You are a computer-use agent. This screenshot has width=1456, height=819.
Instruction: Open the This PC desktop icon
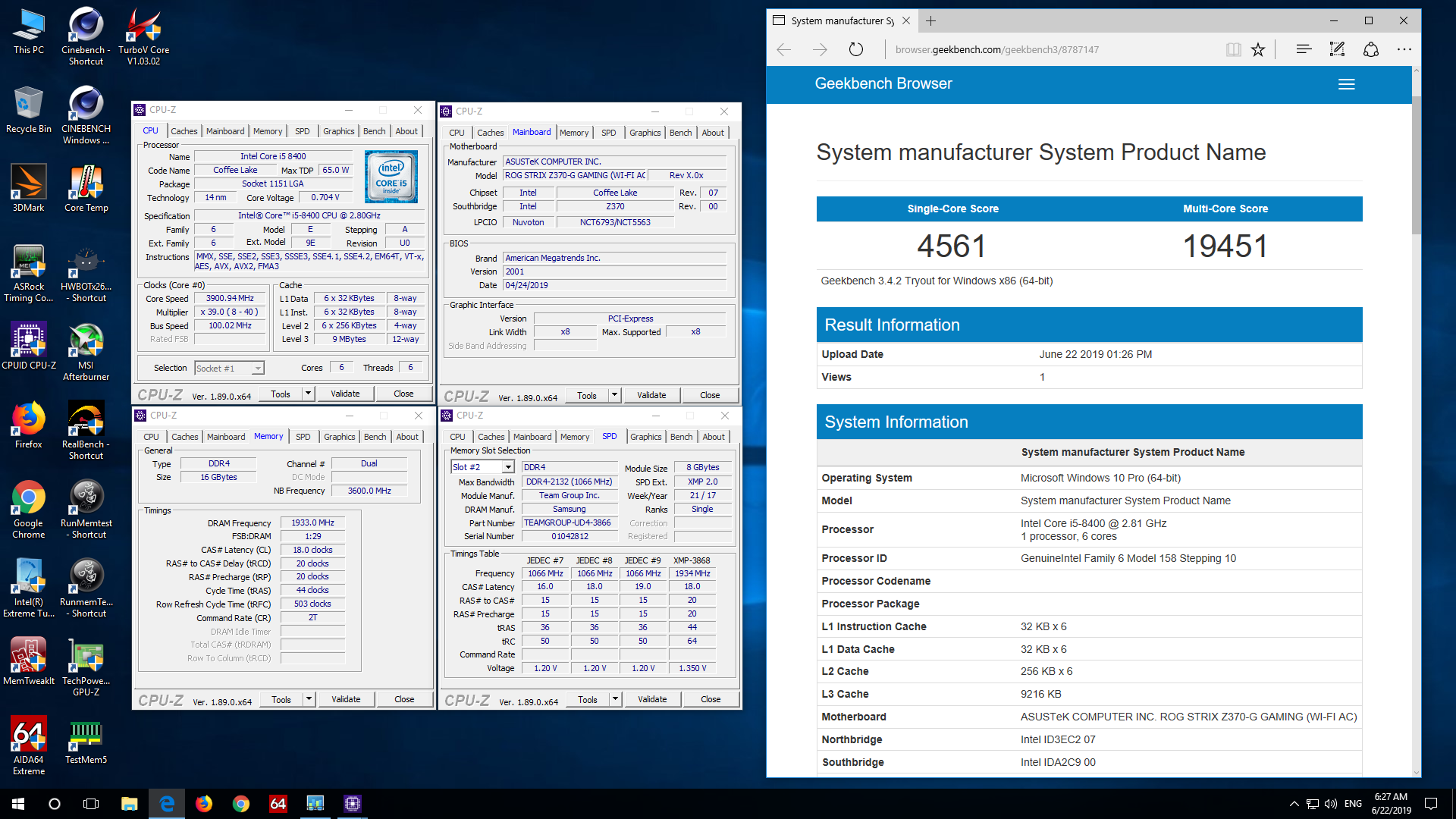click(29, 31)
